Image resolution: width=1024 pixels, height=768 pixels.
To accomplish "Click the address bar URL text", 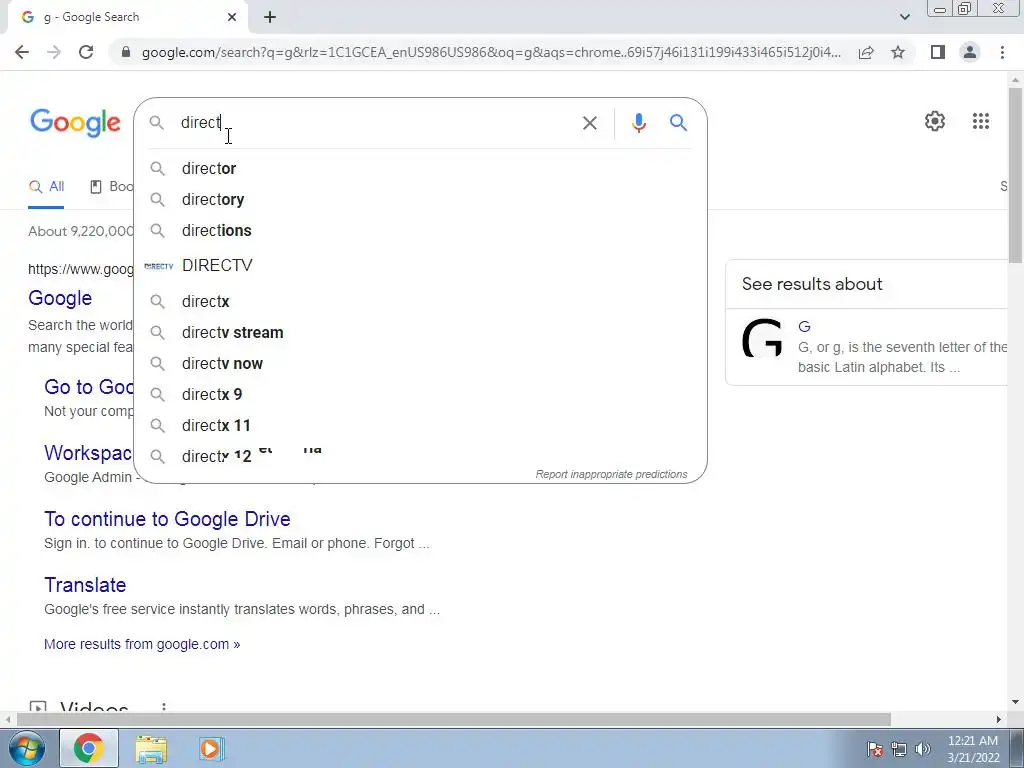I will point(491,52).
